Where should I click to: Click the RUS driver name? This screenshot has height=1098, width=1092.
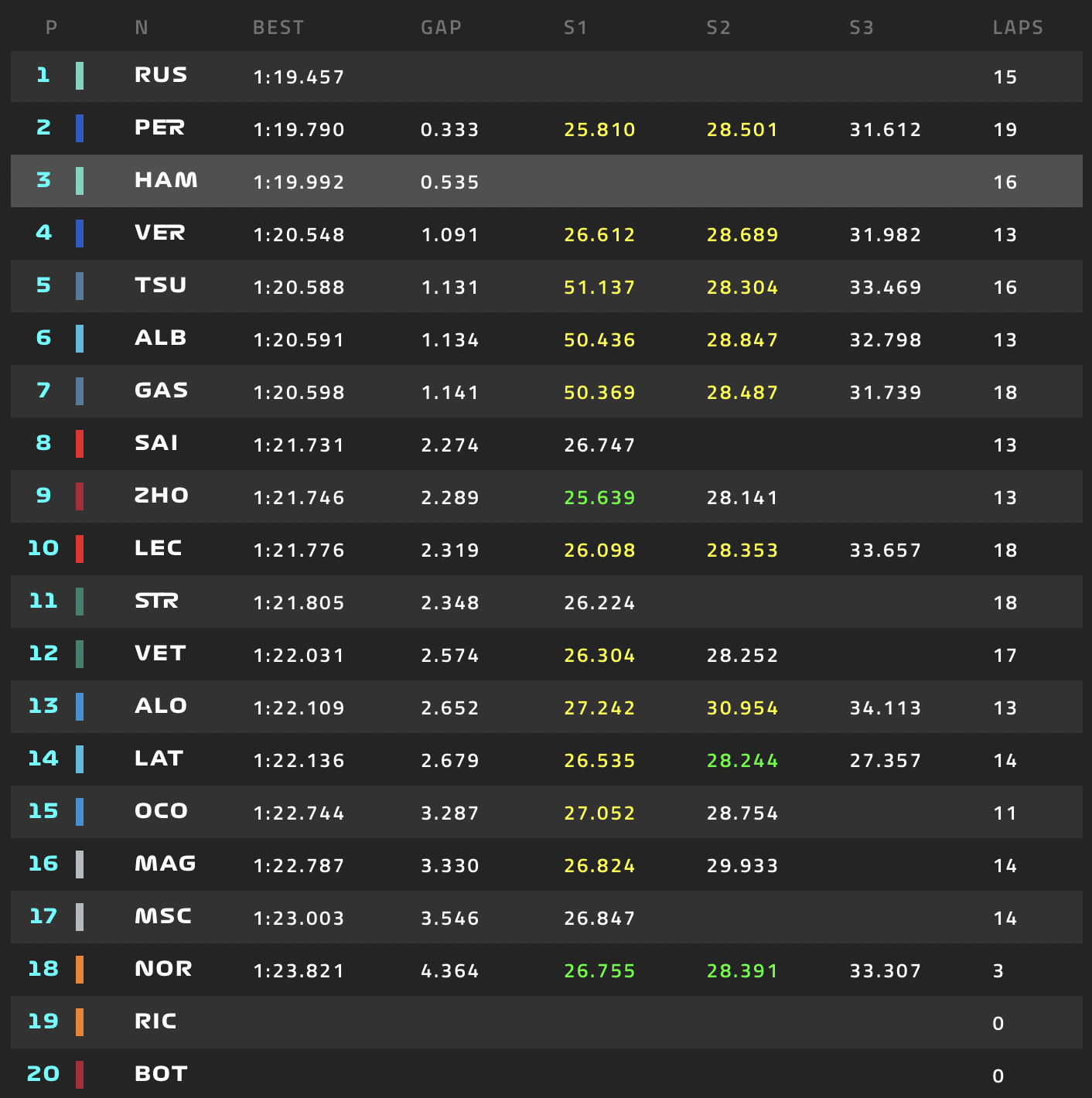coord(161,75)
